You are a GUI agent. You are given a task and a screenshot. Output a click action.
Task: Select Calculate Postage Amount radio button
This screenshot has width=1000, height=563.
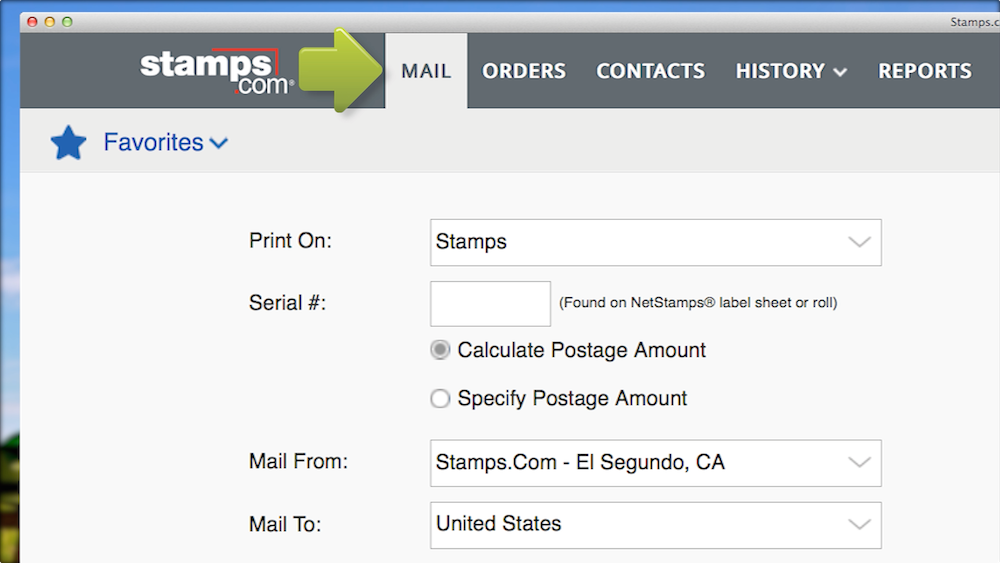440,351
